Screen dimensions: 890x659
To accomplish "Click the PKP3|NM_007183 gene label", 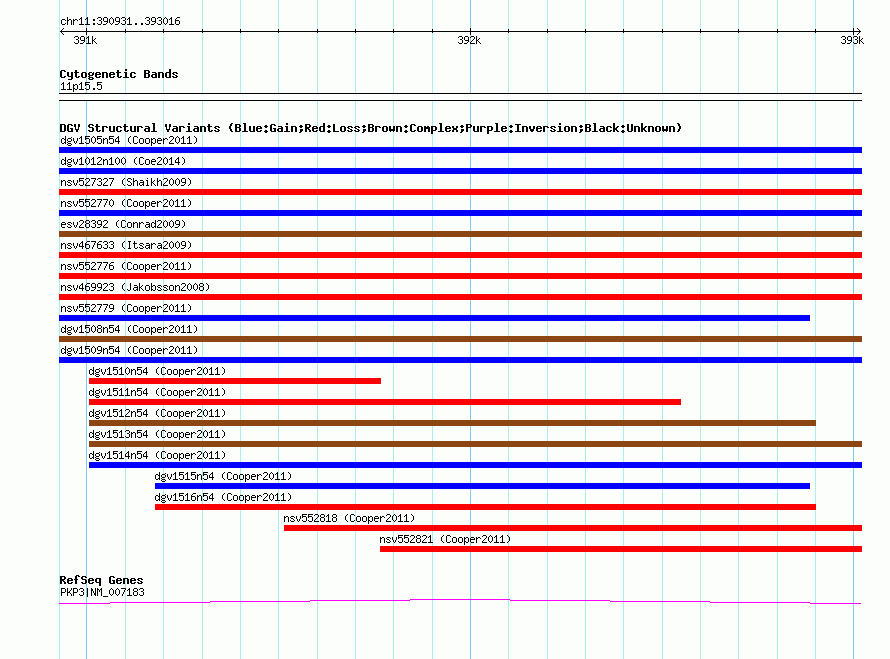I will (102, 593).
